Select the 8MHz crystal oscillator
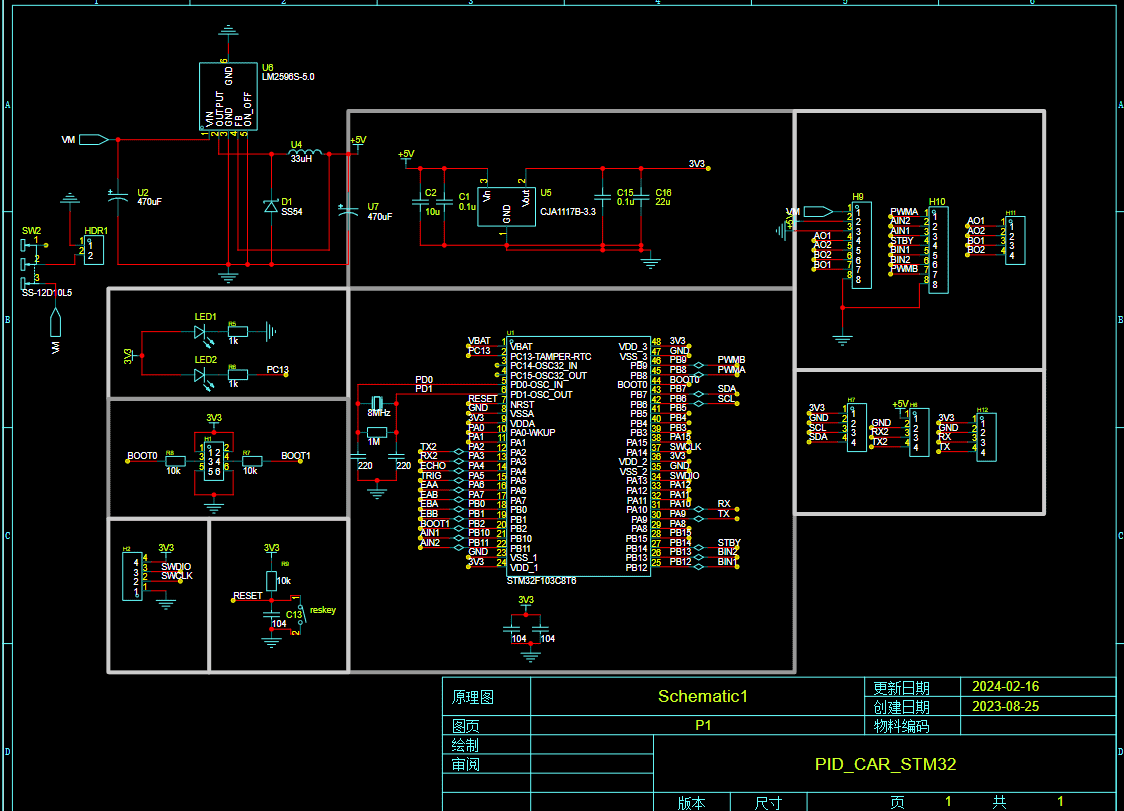Image resolution: width=1124 pixels, height=811 pixels. coord(377,412)
